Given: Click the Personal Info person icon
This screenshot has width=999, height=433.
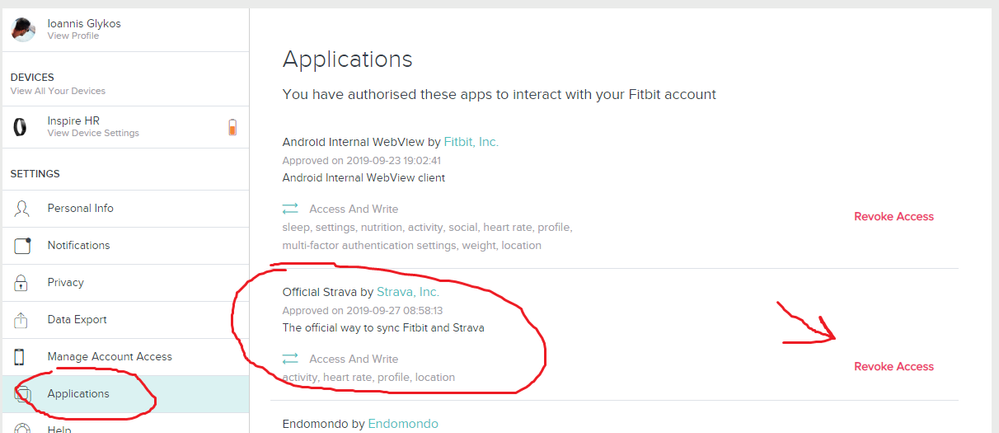Looking at the screenshot, I should 22,209.
